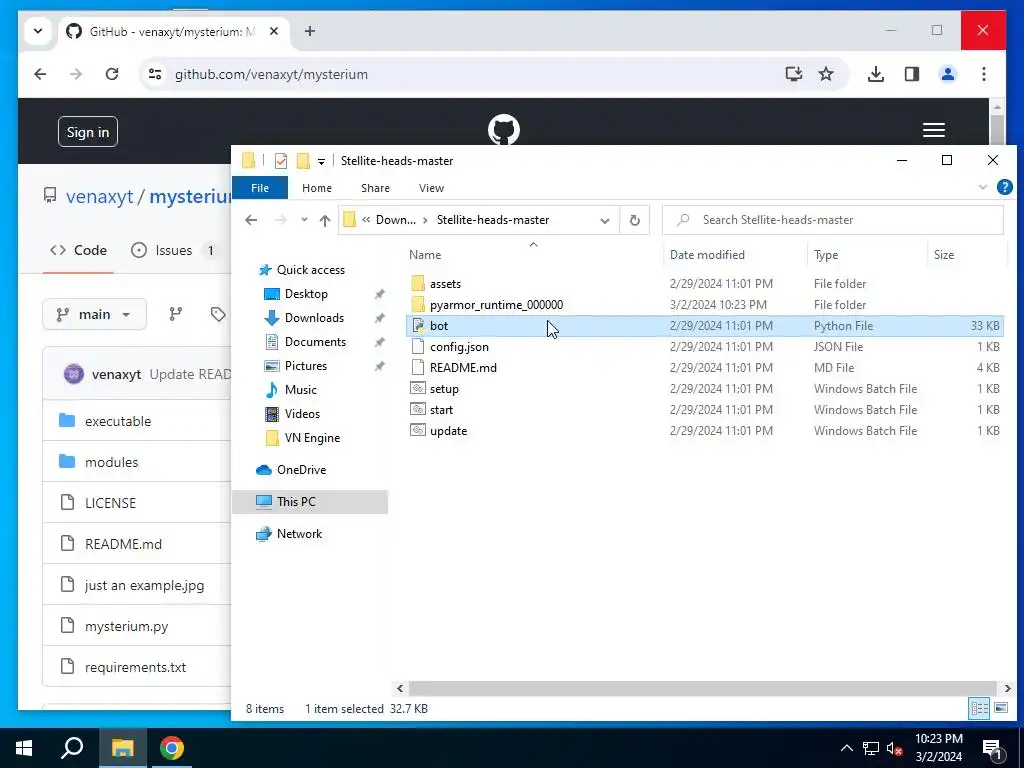
Task: Open Downloads from navigation pane
Action: 313,318
